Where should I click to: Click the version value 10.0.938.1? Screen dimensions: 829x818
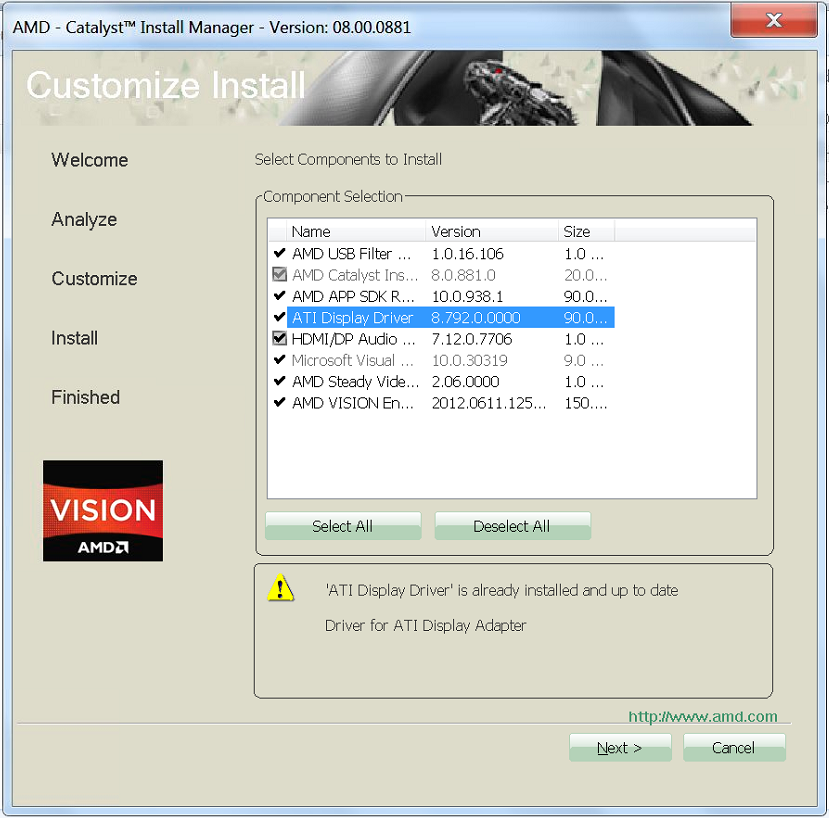468,297
